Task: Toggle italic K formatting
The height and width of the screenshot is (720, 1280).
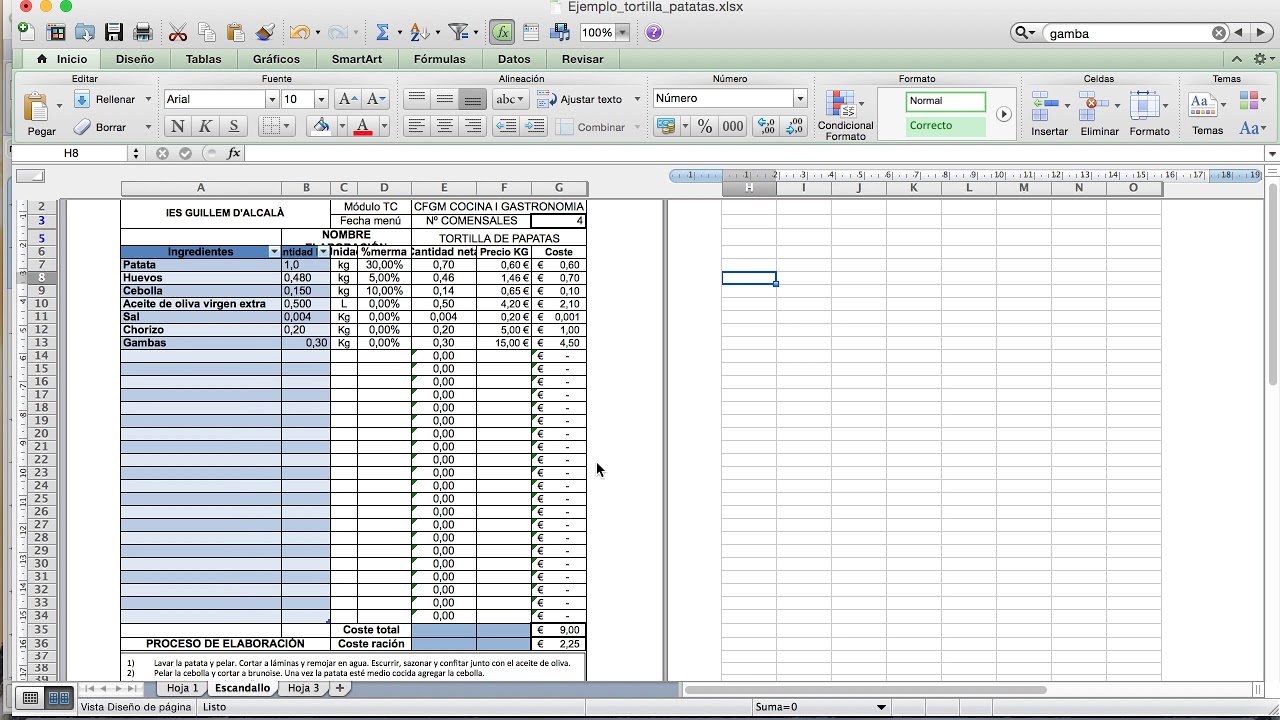Action: pyautogui.click(x=205, y=126)
